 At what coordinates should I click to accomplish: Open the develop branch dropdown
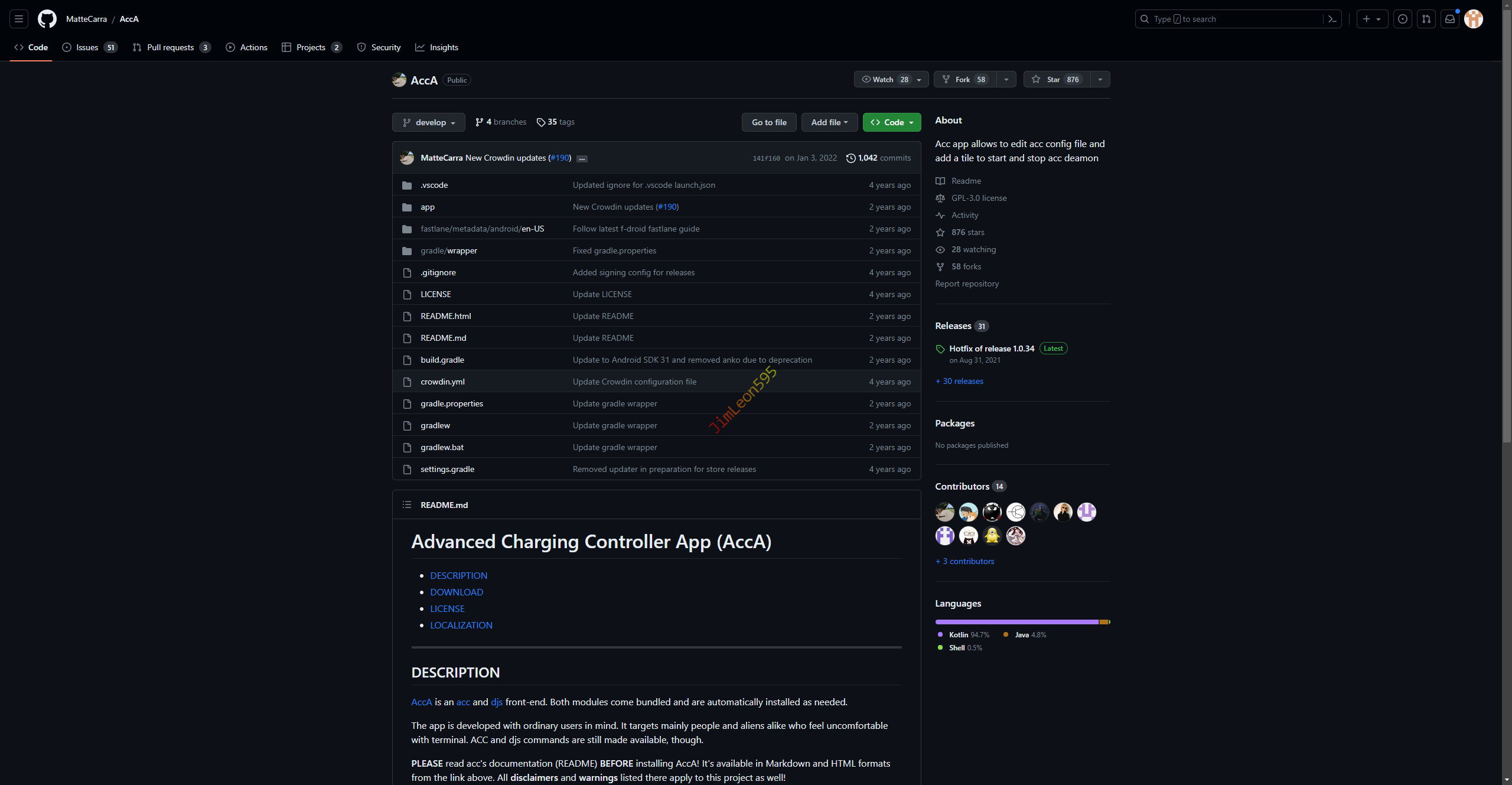pyautogui.click(x=429, y=122)
